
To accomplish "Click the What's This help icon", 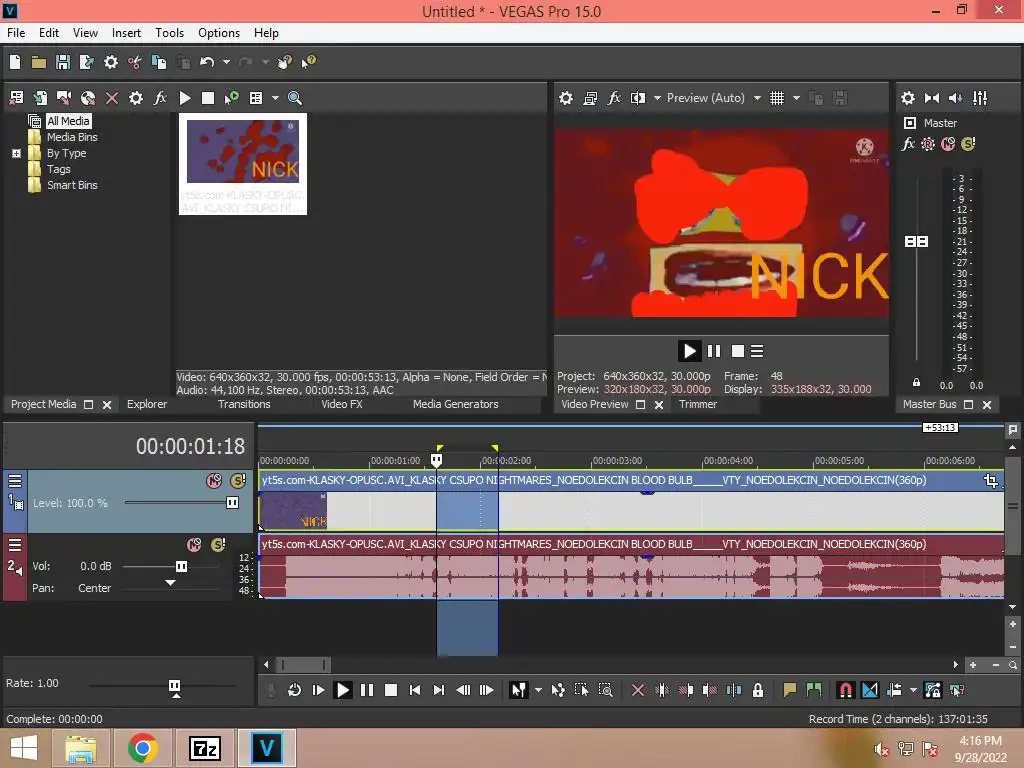I will point(308,62).
